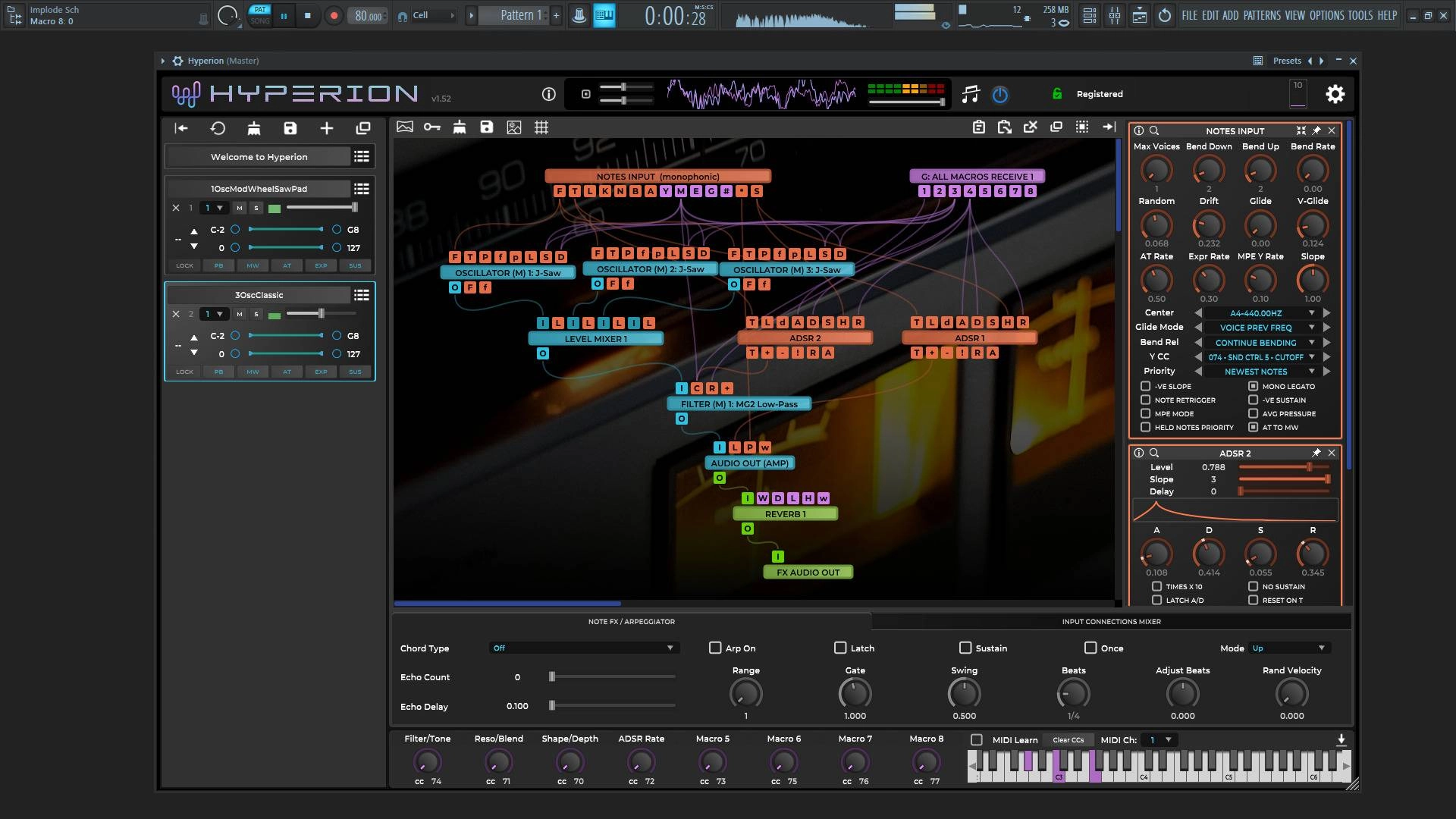The height and width of the screenshot is (819, 1456).
Task: Click the music notes icon in header
Action: coord(971,94)
